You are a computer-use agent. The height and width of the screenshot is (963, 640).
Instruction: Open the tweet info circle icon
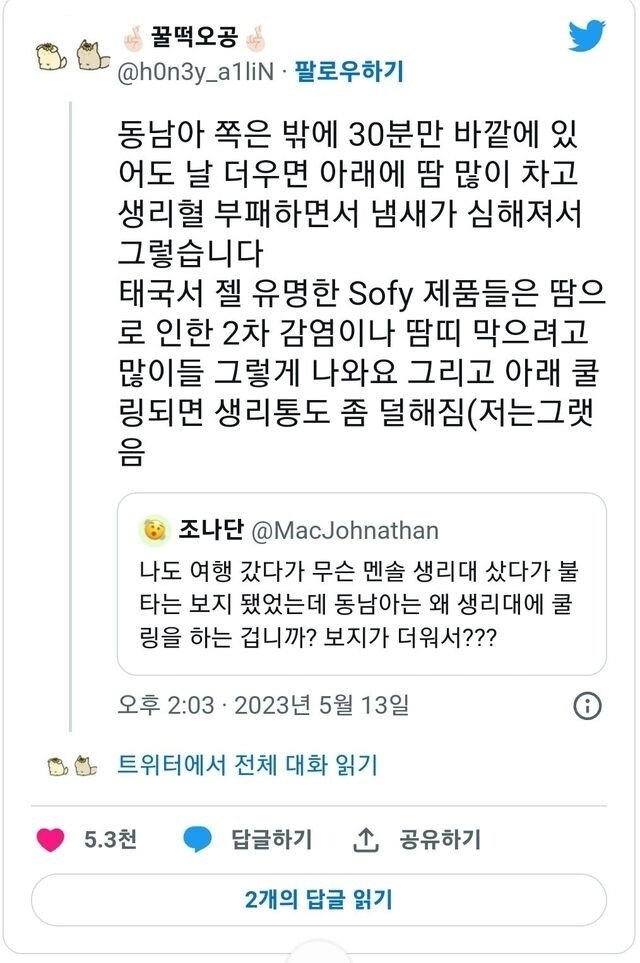[x=587, y=706]
